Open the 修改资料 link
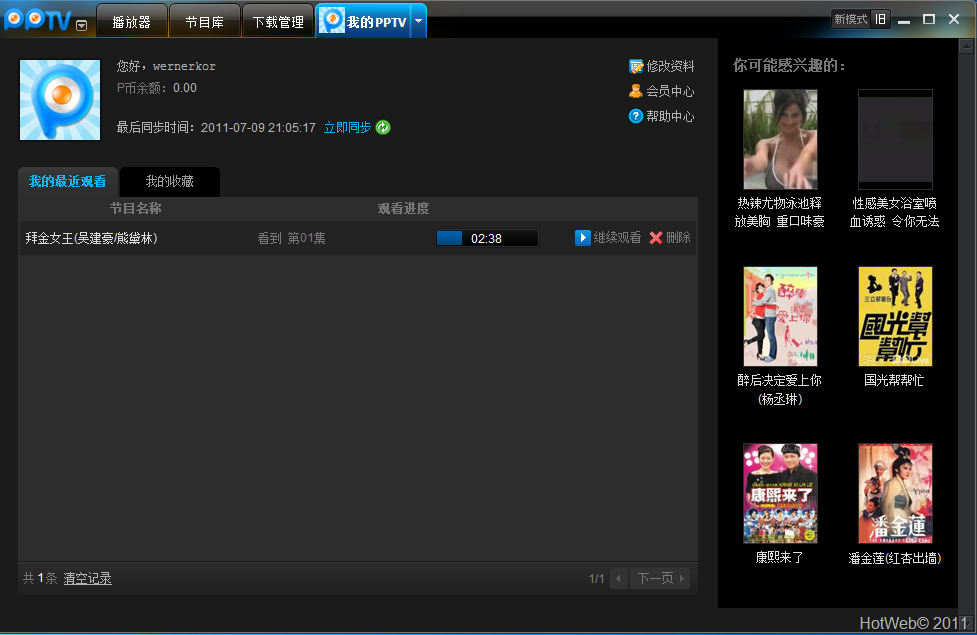This screenshot has height=635, width=977. pos(670,66)
